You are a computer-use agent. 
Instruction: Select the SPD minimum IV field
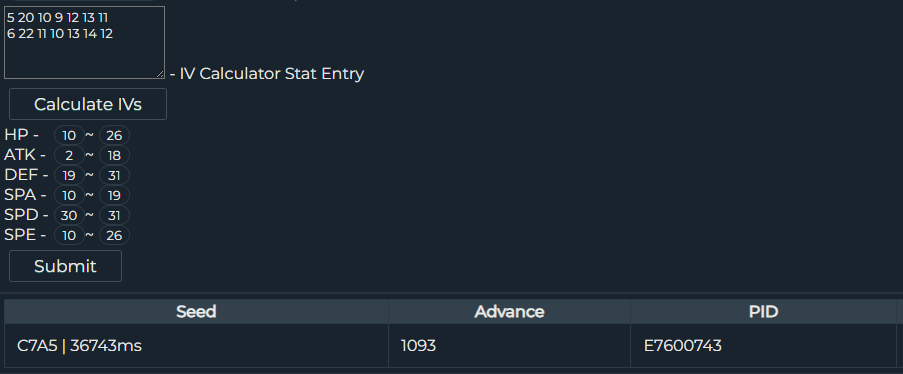pos(69,215)
